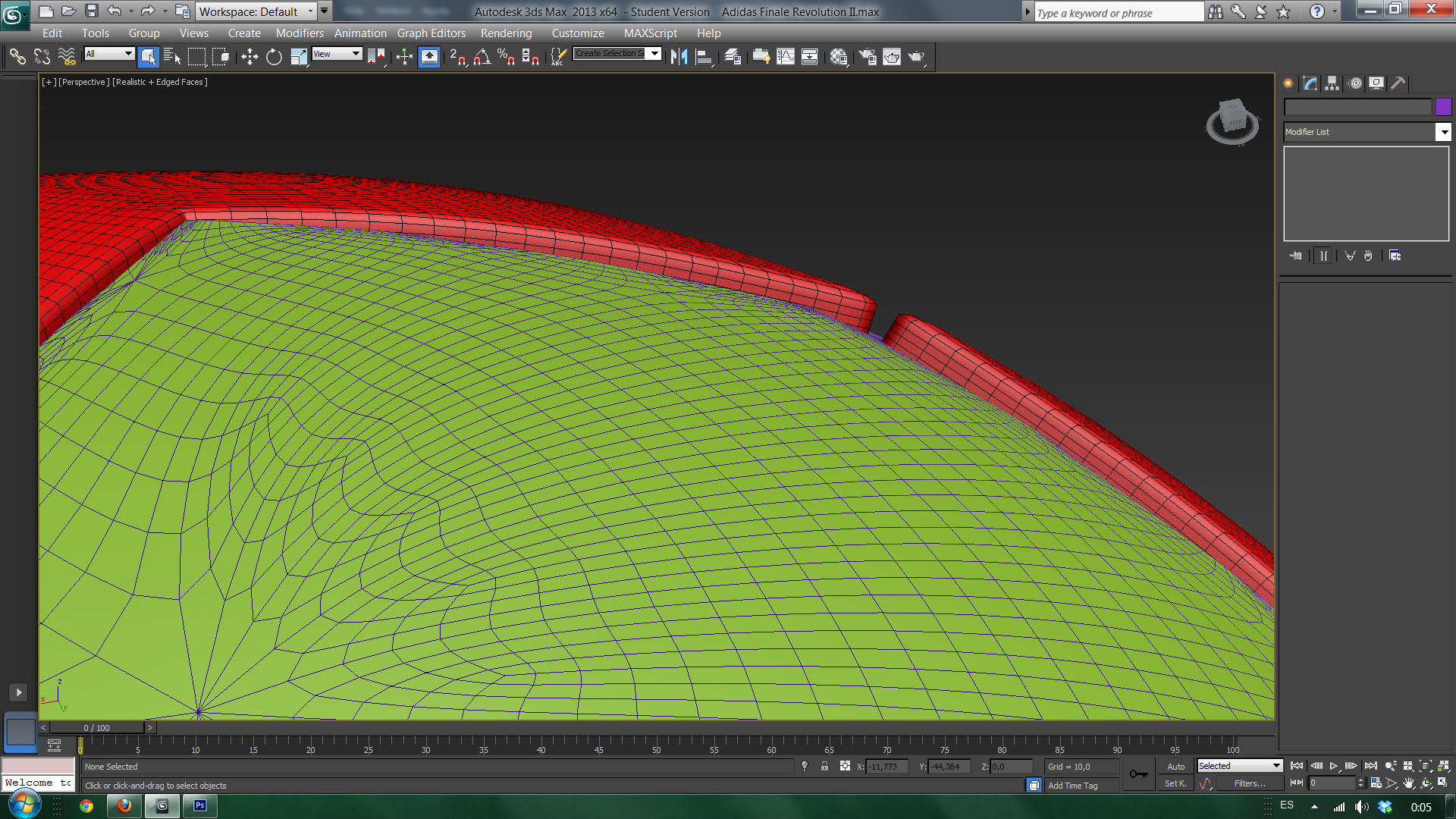Open the Utilities hammer panel

(1398, 83)
